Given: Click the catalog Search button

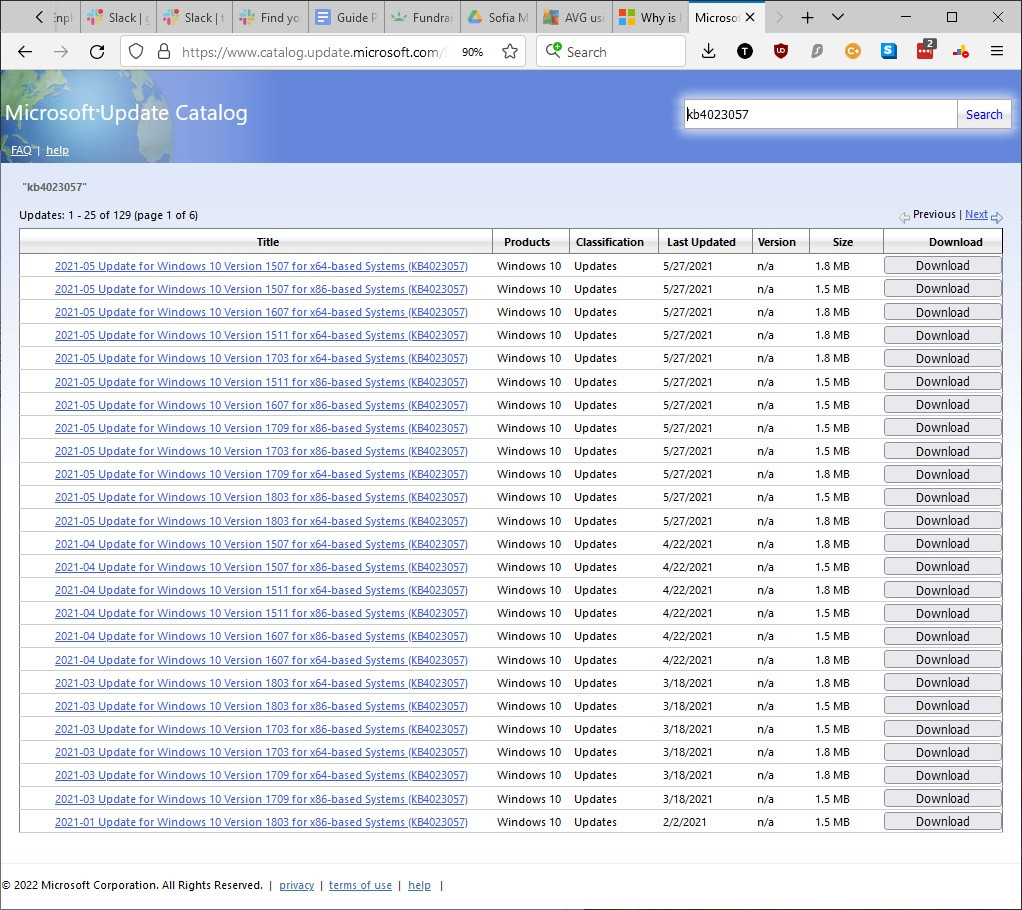Looking at the screenshot, I should pyautogui.click(x=984, y=115).
